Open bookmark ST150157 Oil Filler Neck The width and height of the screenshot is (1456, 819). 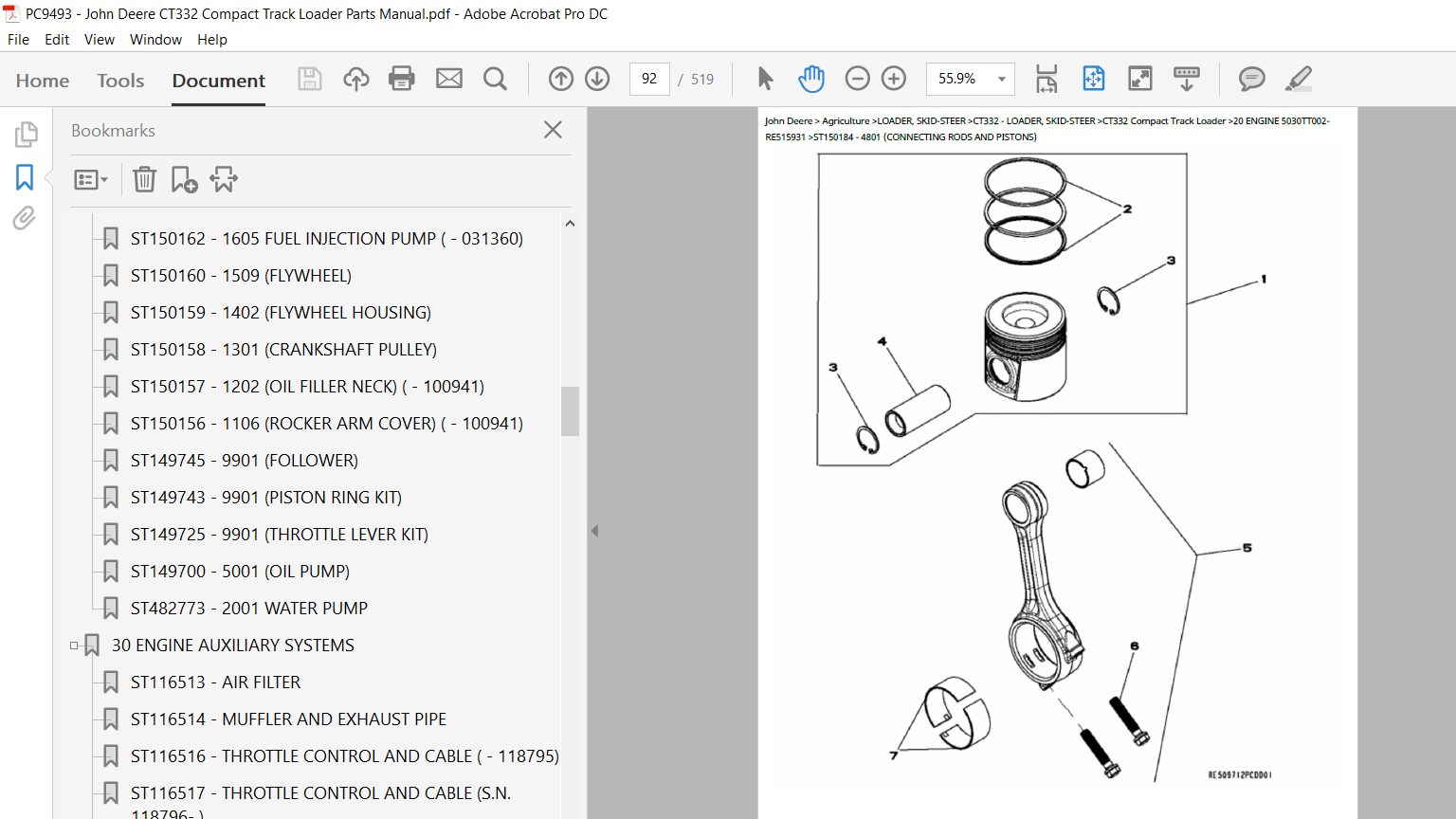[307, 387]
